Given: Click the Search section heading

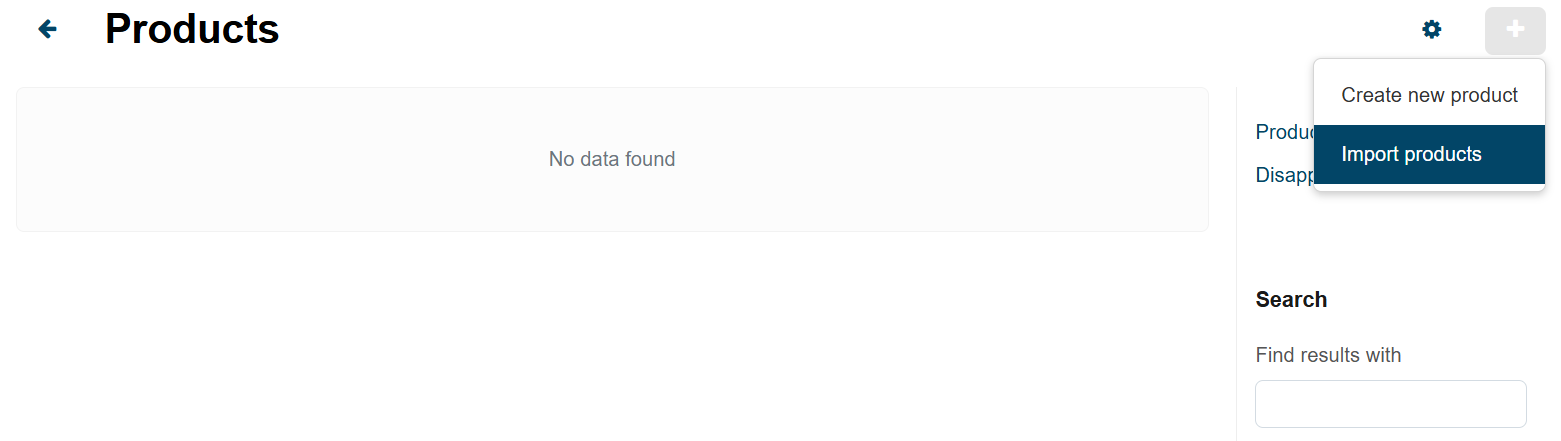Looking at the screenshot, I should pyautogui.click(x=1291, y=300).
